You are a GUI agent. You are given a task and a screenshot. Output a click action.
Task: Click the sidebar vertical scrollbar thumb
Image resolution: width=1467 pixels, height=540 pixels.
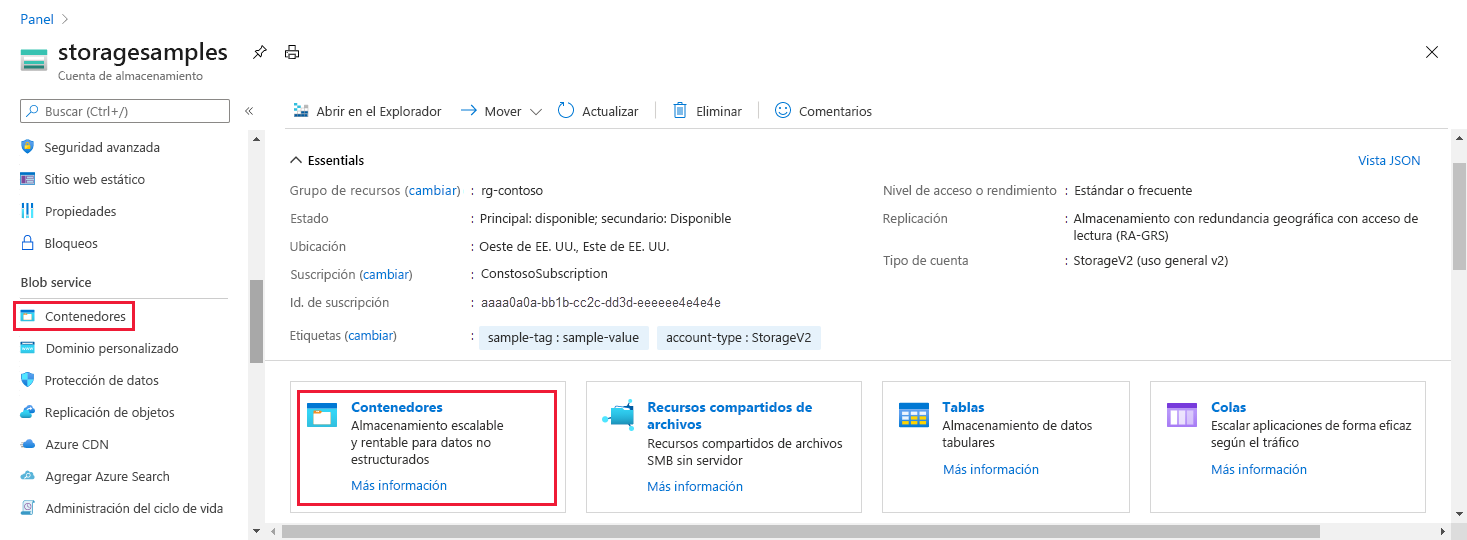pos(256,321)
